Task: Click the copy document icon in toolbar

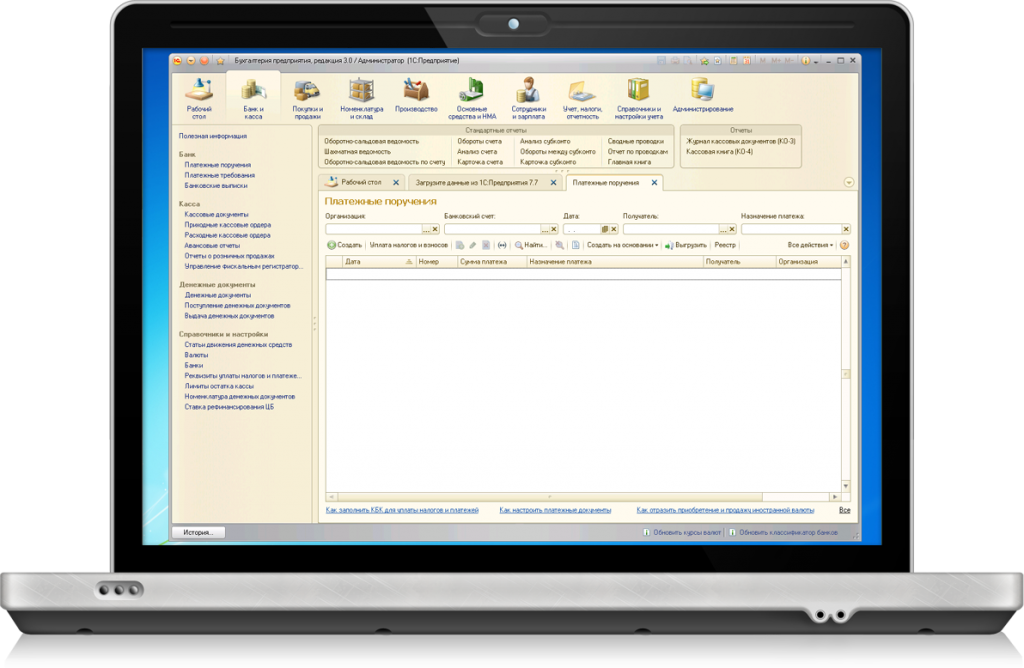Action: [460, 246]
